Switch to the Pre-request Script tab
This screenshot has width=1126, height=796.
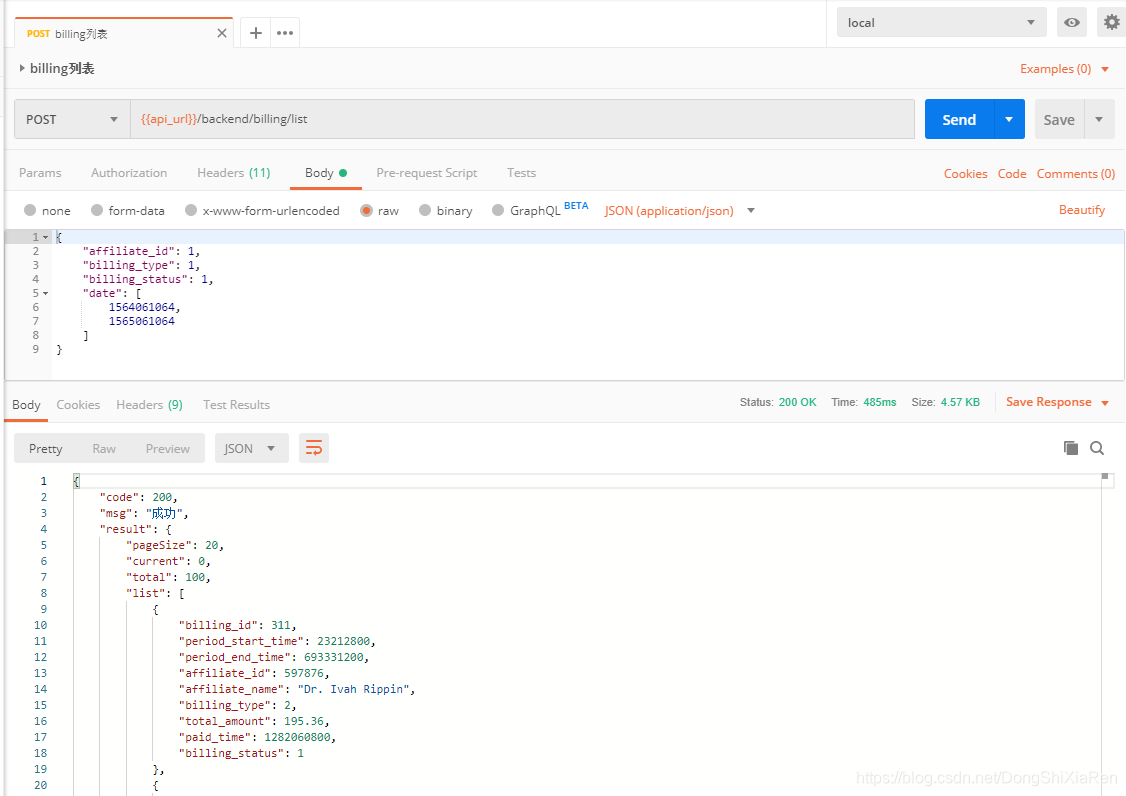[426, 173]
